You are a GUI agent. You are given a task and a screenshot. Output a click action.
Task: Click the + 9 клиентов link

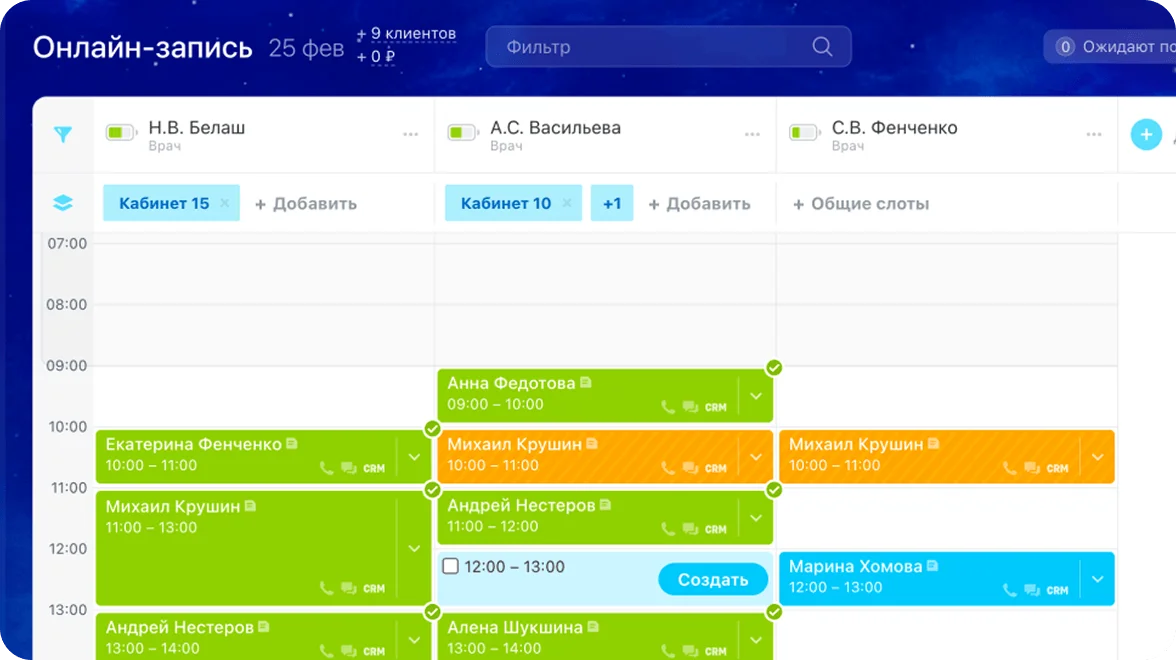coord(406,34)
